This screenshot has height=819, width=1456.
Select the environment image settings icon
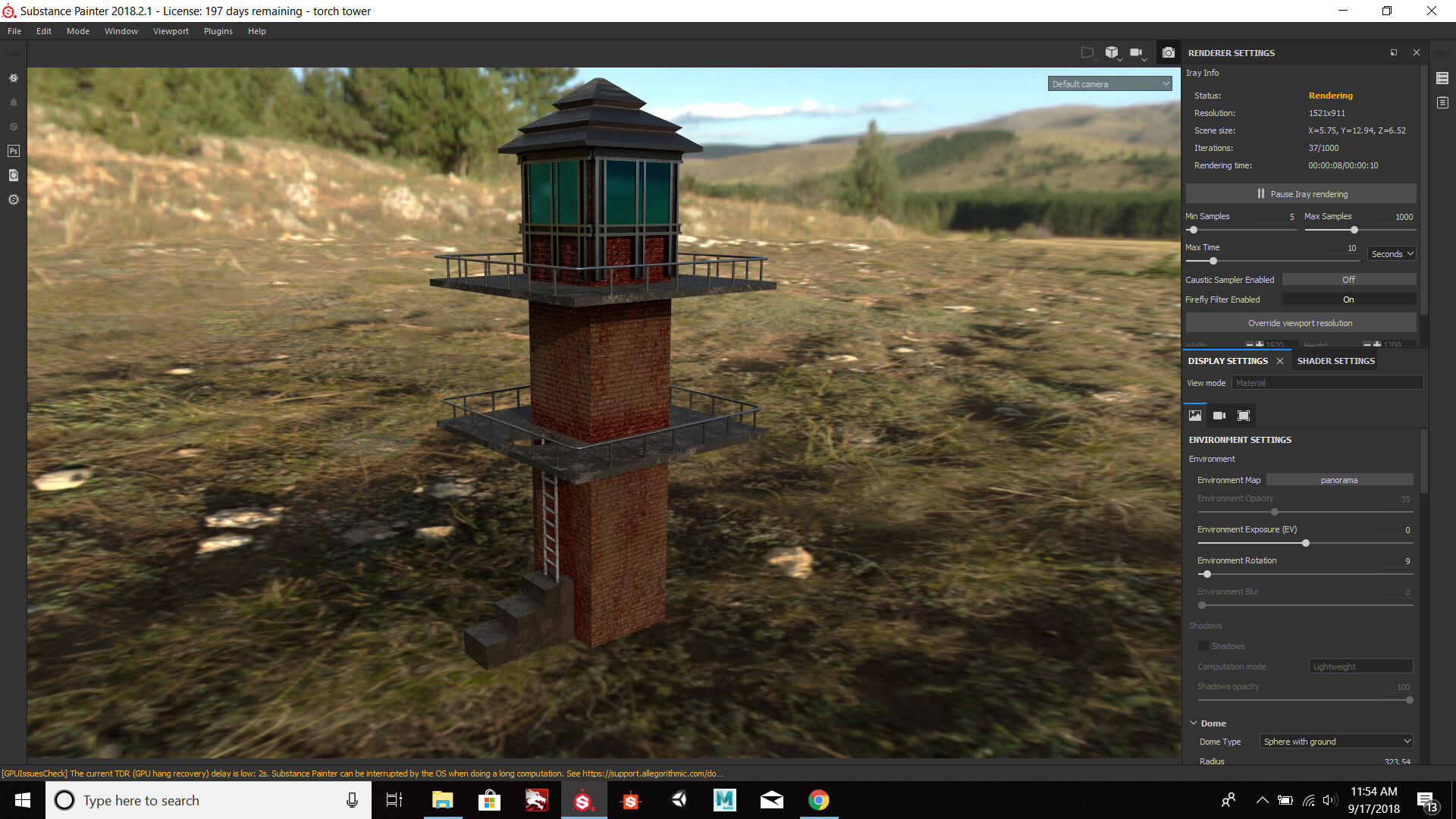click(1194, 416)
